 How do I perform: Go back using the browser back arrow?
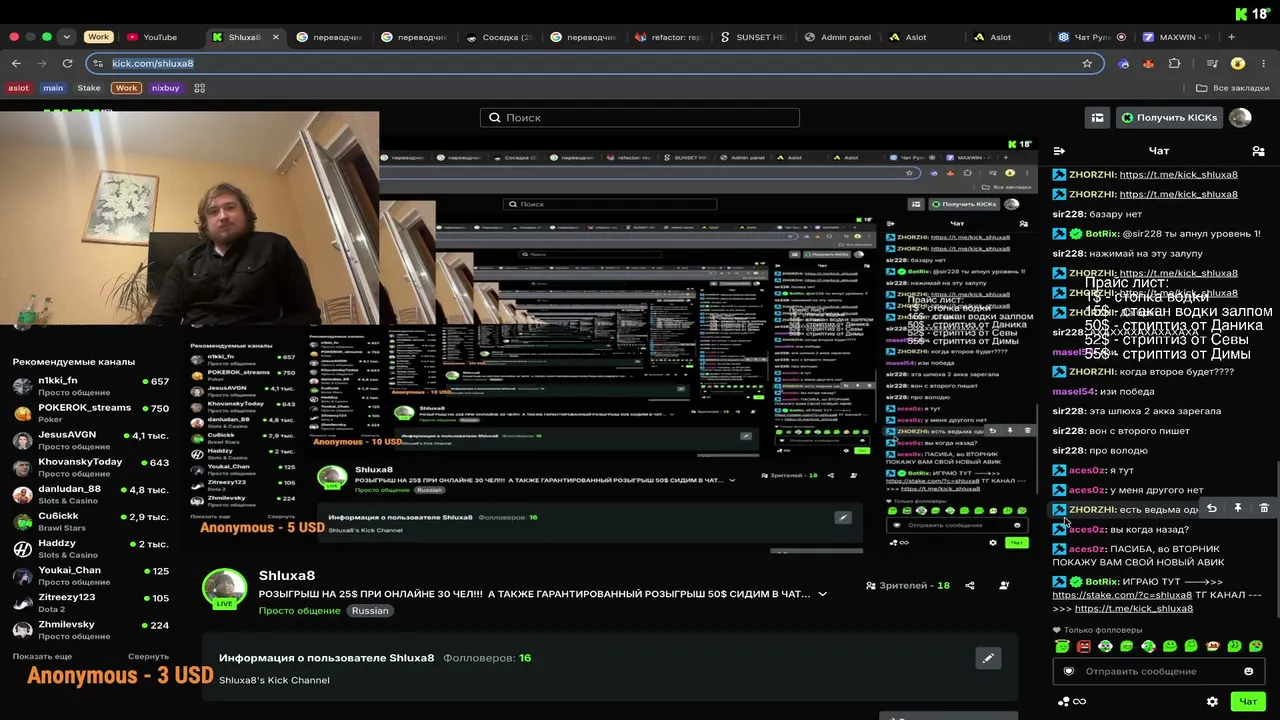click(x=16, y=63)
